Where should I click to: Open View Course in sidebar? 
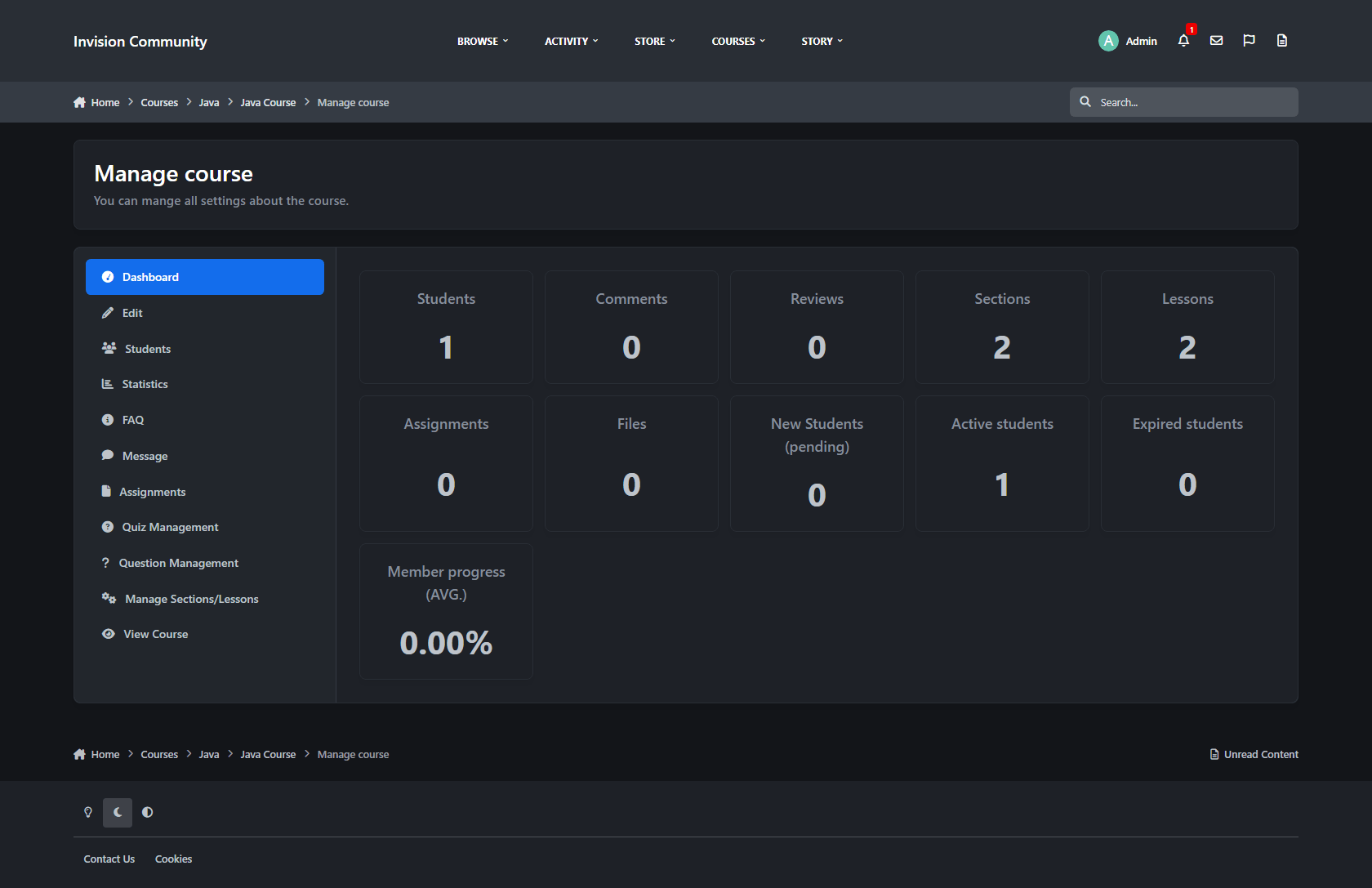205,634
